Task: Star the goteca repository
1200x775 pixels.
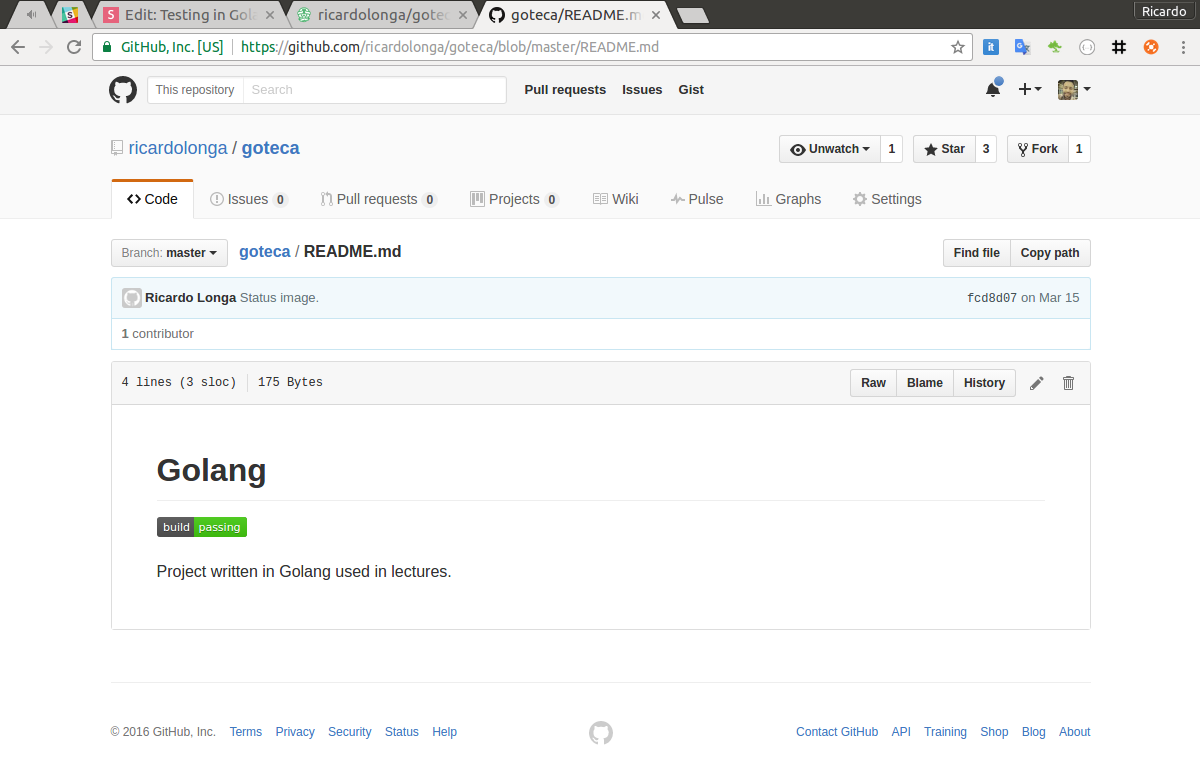Action: pyautogui.click(x=944, y=149)
